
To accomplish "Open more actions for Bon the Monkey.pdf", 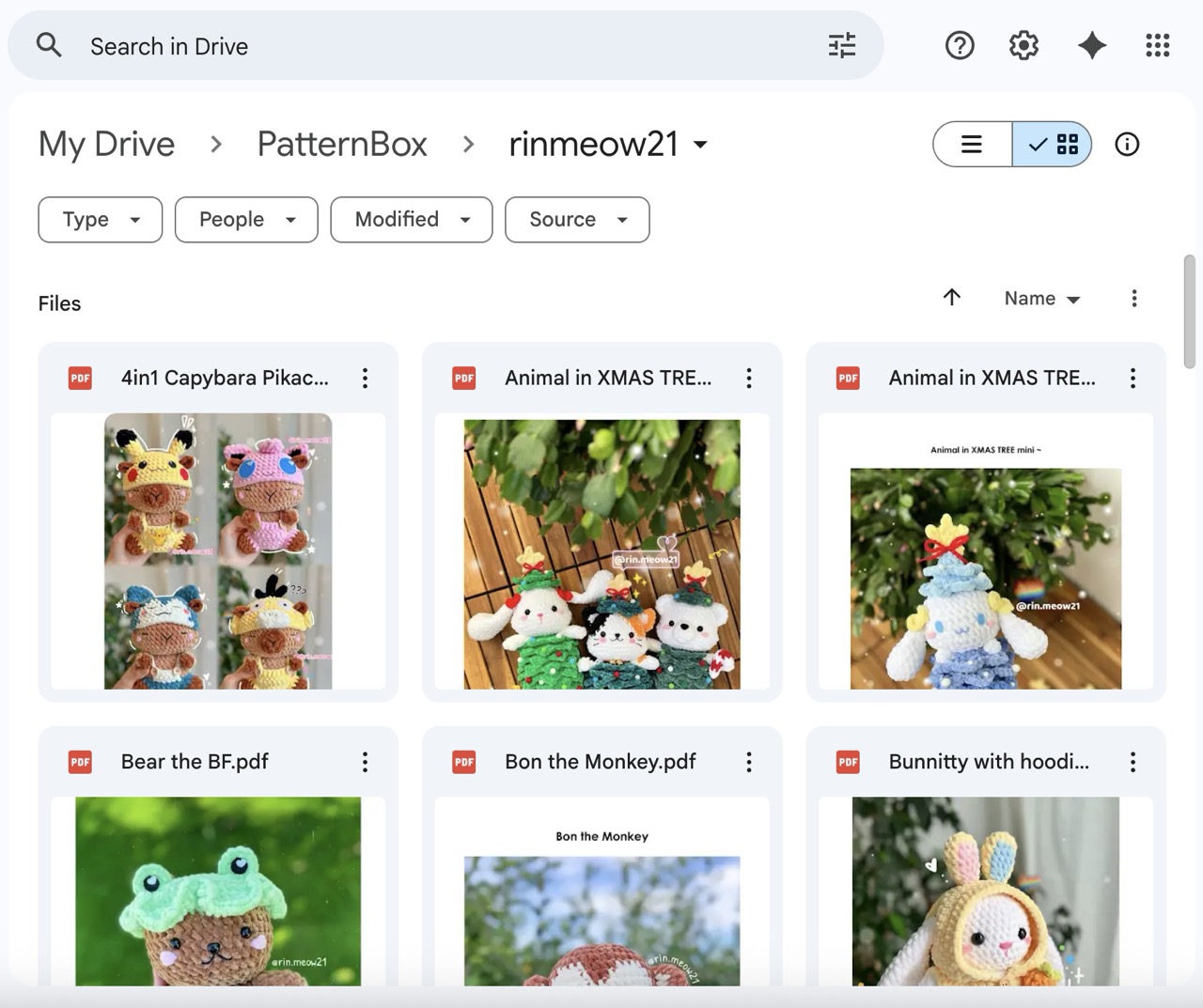I will coord(749,762).
